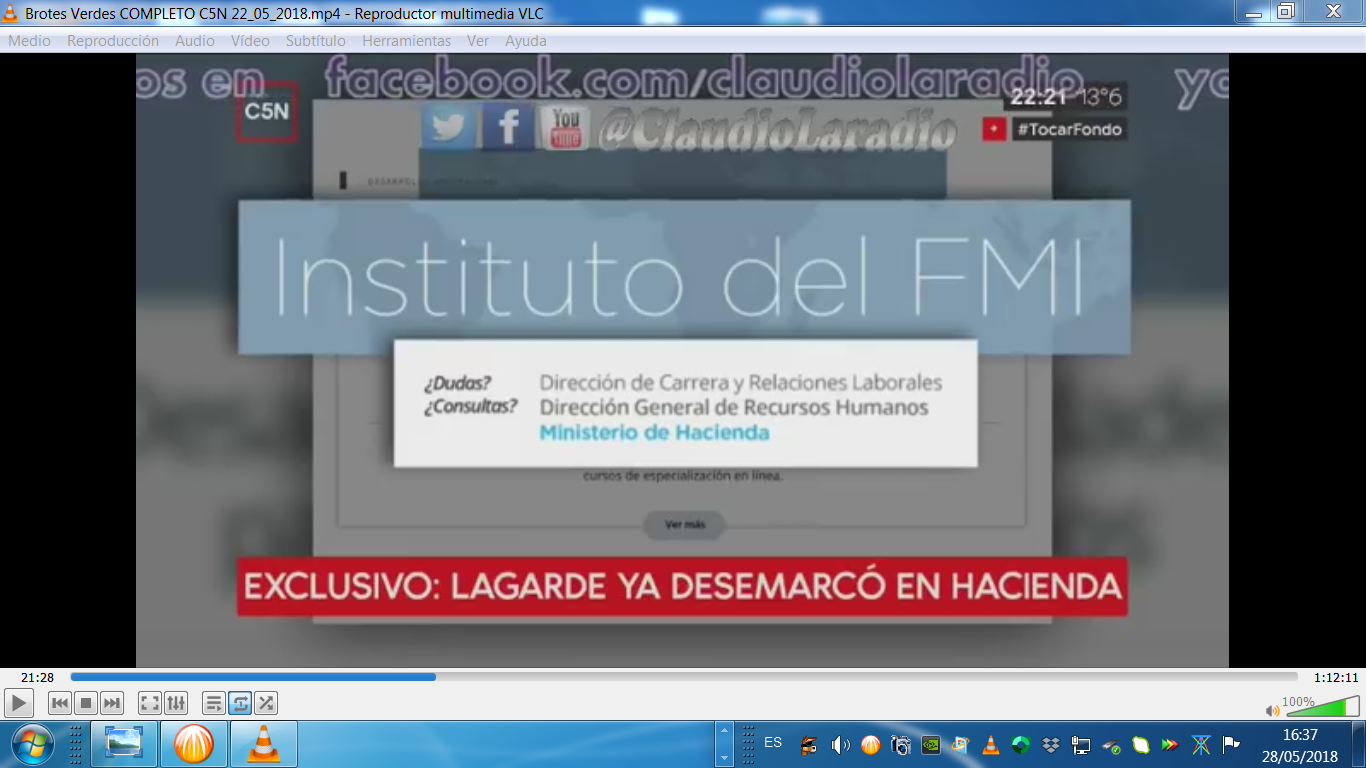
Task: Open BitComet orange globe taskbar button
Action: tap(194, 744)
